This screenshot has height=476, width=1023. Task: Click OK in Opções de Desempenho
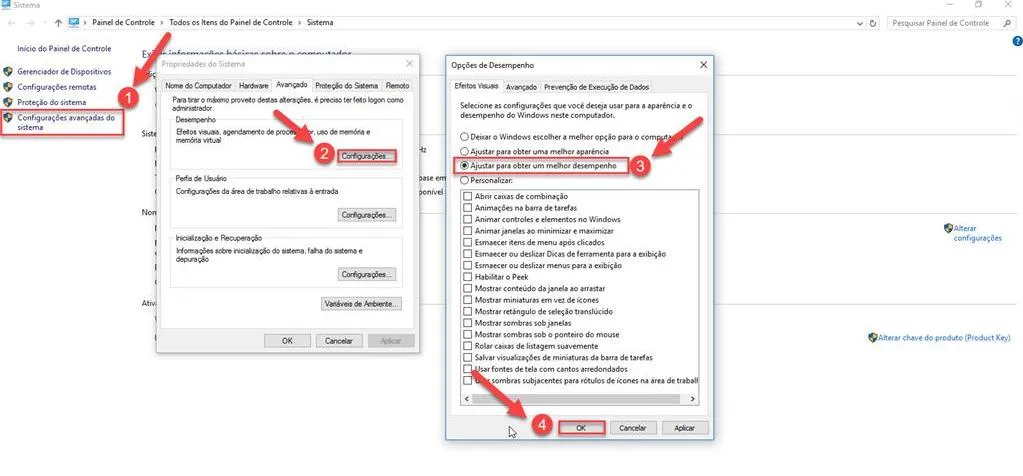(x=581, y=428)
